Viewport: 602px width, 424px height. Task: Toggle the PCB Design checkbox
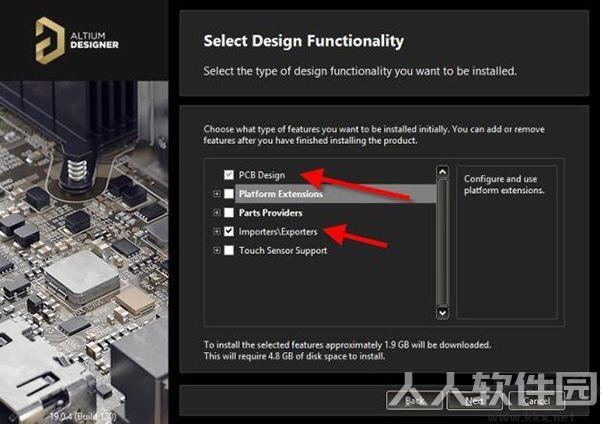pos(229,175)
